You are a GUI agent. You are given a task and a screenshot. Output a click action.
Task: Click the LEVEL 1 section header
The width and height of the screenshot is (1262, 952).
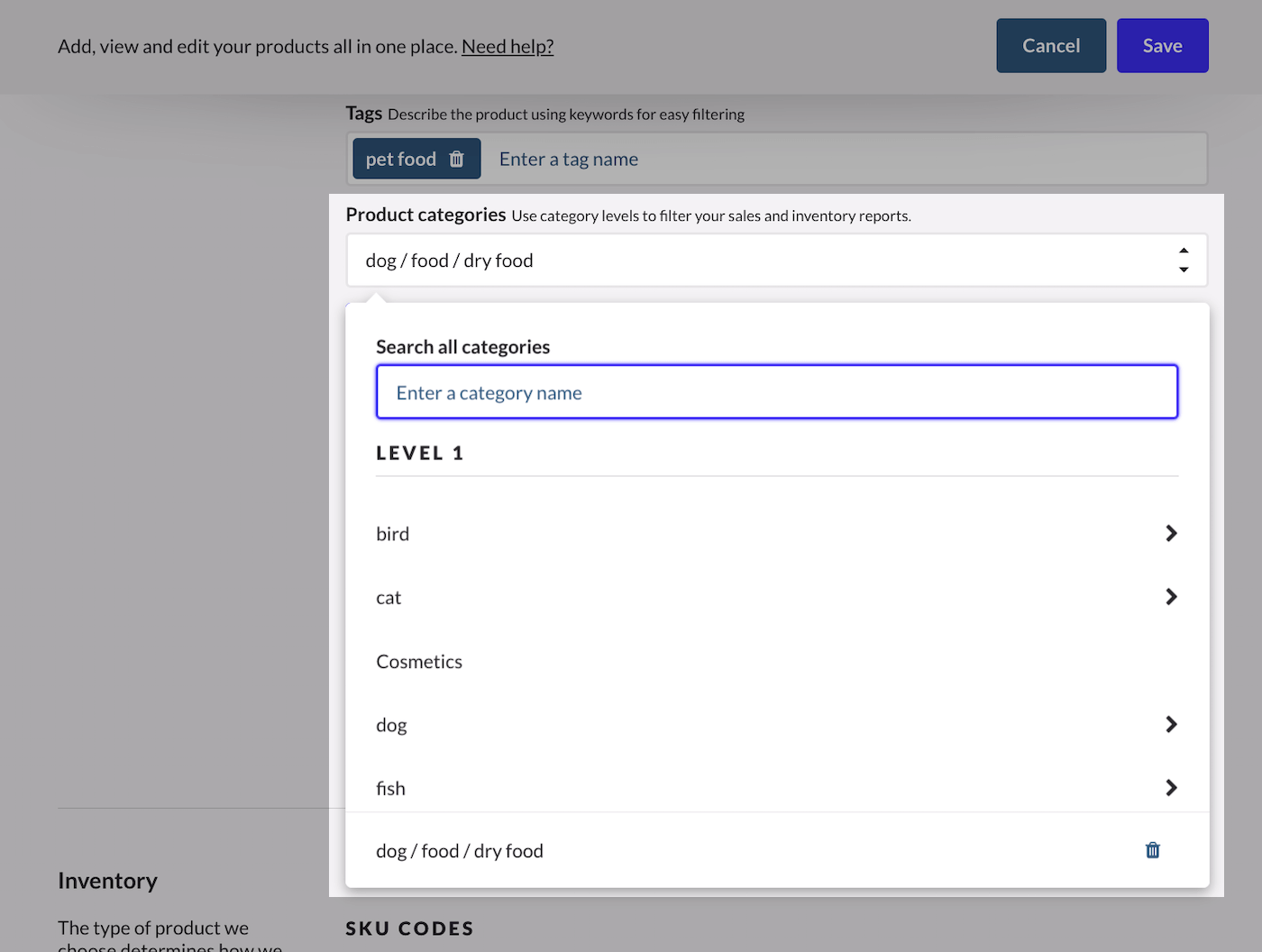[x=420, y=453]
